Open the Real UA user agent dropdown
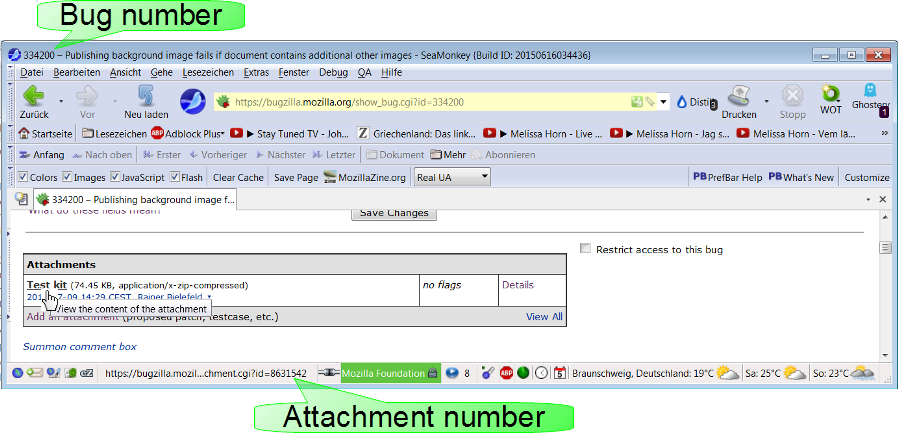The image size is (898, 433). pyautogui.click(x=452, y=177)
